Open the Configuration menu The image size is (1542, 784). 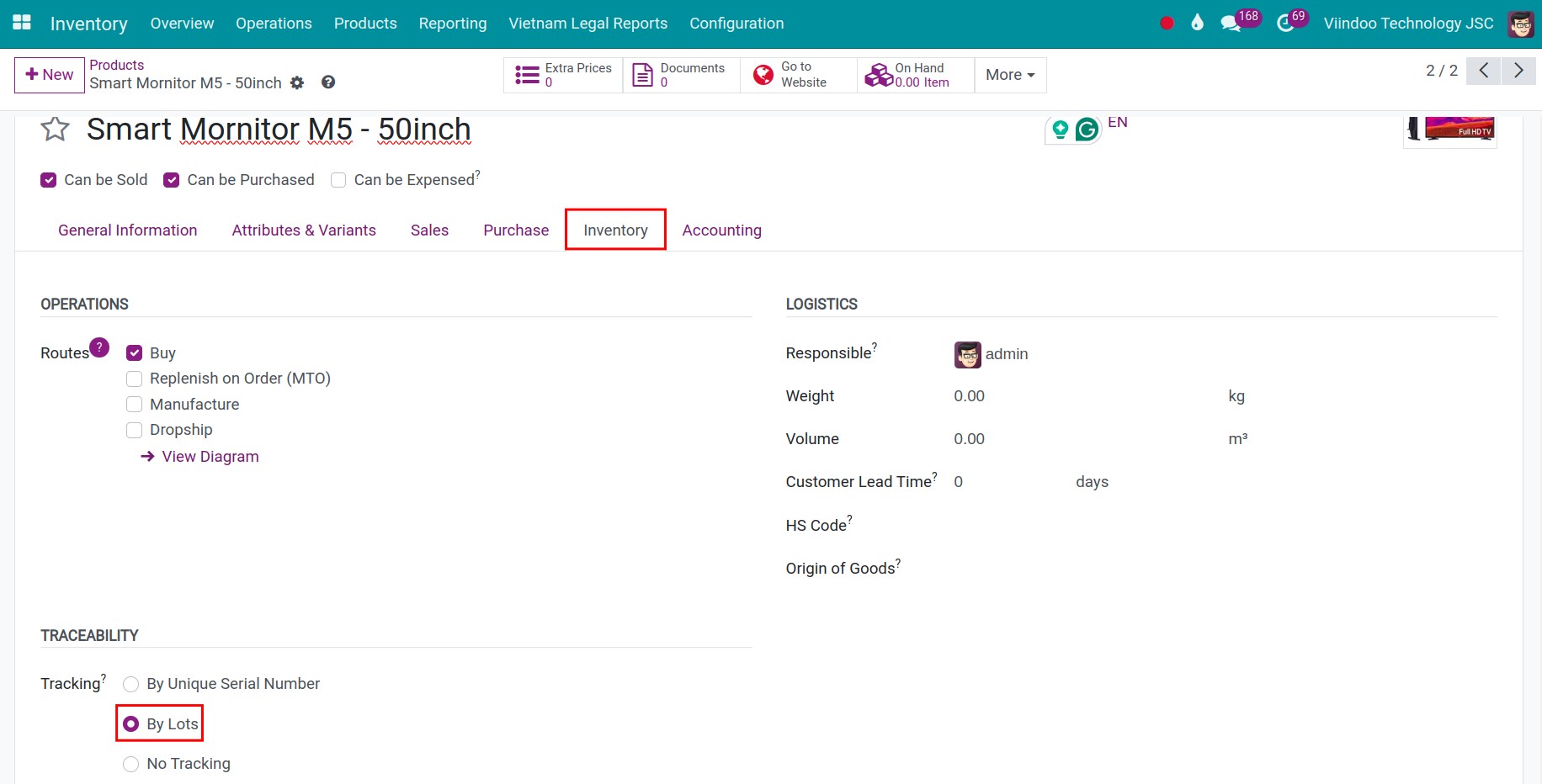point(736,24)
